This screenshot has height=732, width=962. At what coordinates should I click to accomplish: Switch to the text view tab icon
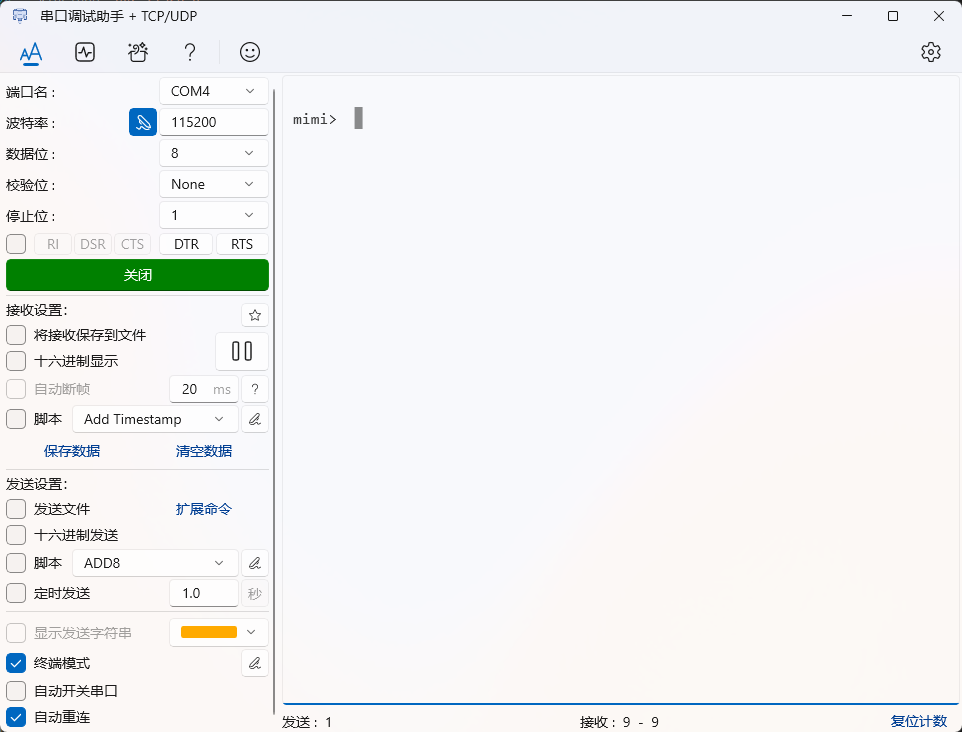pos(31,52)
